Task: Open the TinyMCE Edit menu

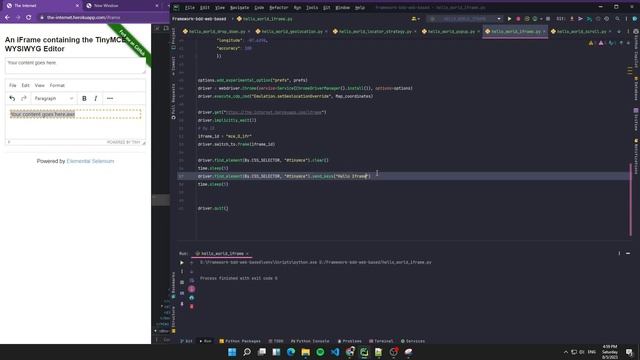Action: point(25,85)
